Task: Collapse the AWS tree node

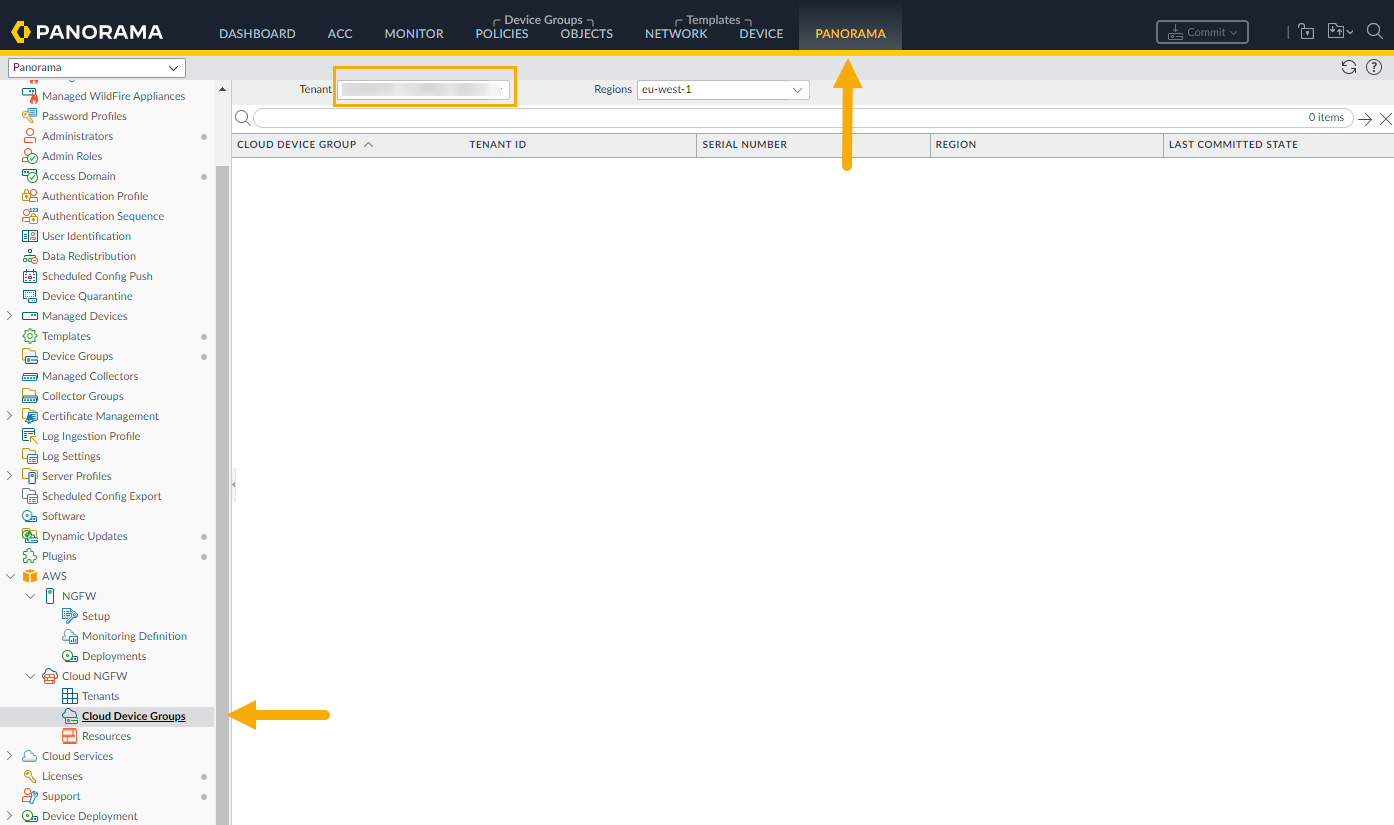Action: [x=10, y=576]
